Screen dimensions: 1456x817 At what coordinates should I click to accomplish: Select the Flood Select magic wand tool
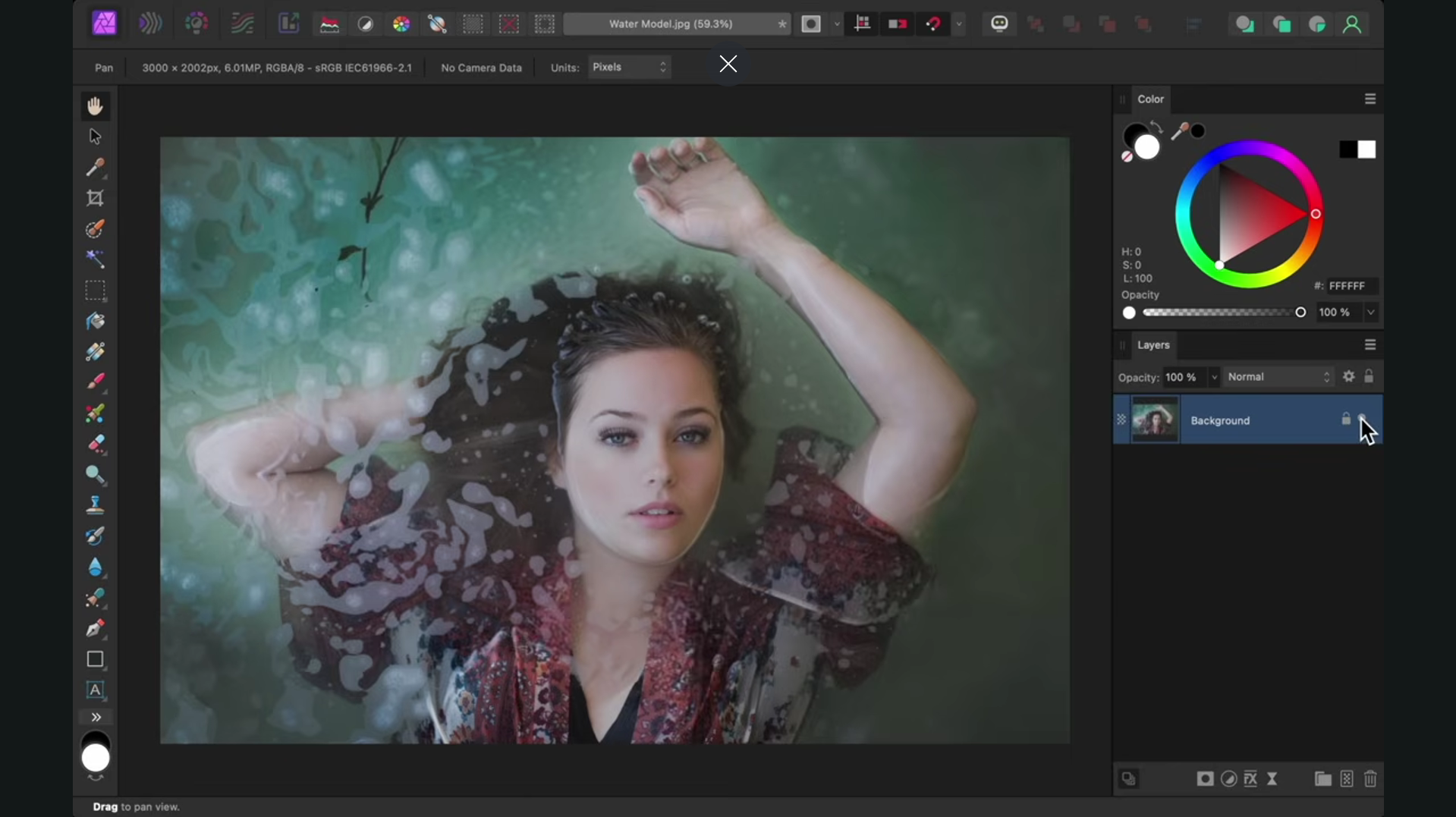coord(95,259)
